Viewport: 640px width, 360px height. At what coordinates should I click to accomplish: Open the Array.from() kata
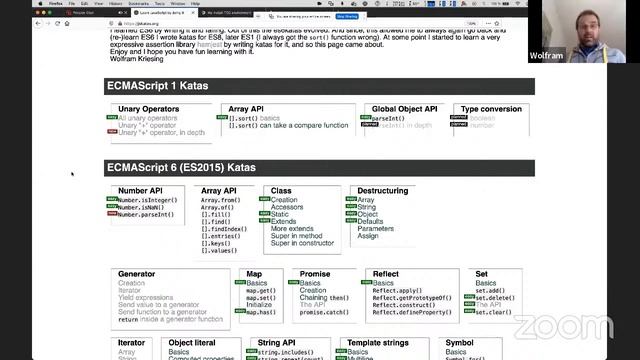[220, 200]
